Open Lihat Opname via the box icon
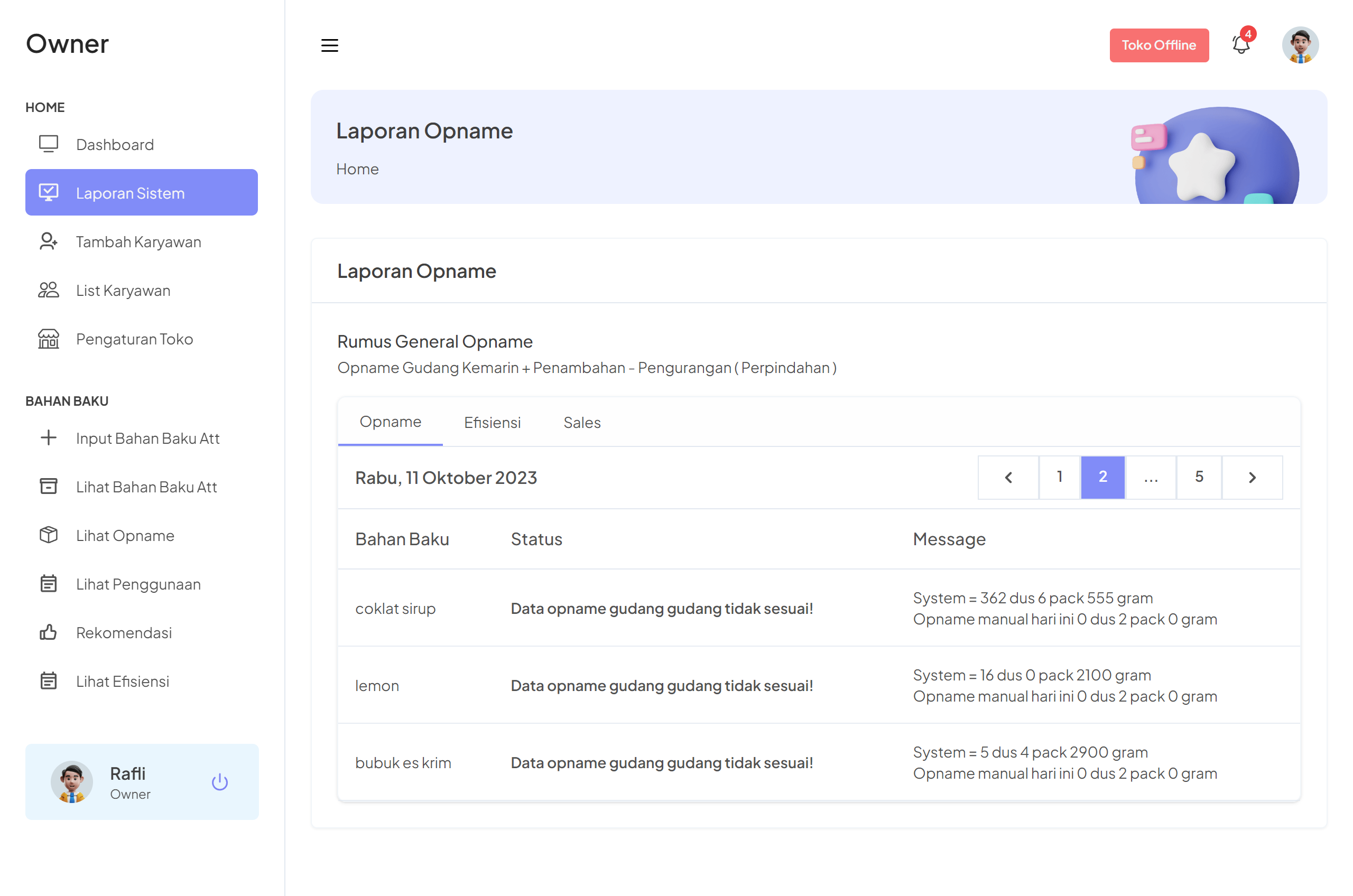 tap(49, 535)
